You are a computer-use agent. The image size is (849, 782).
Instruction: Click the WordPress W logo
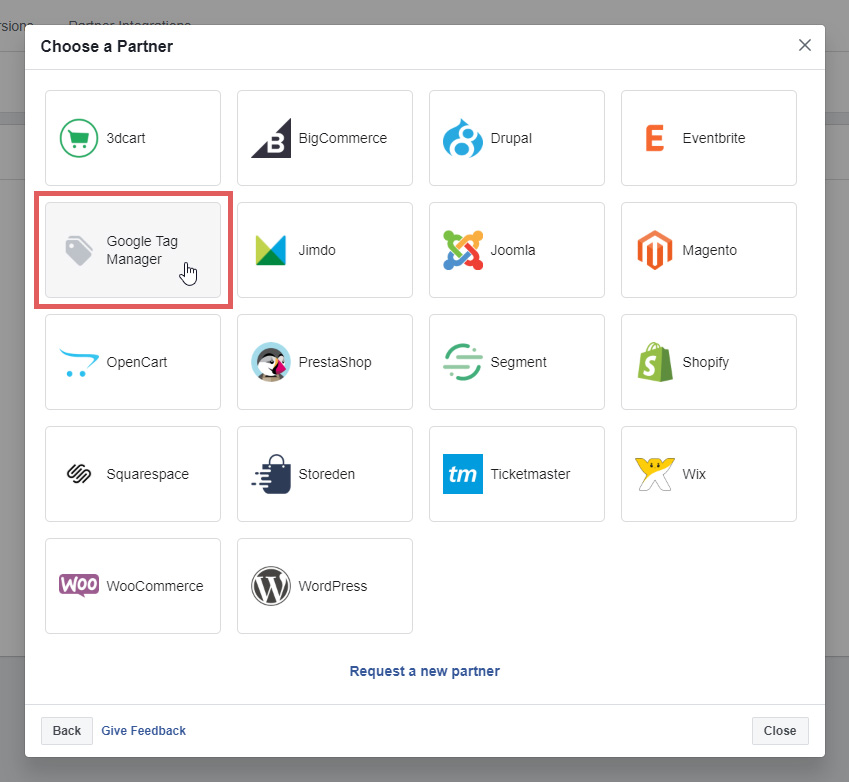271,586
